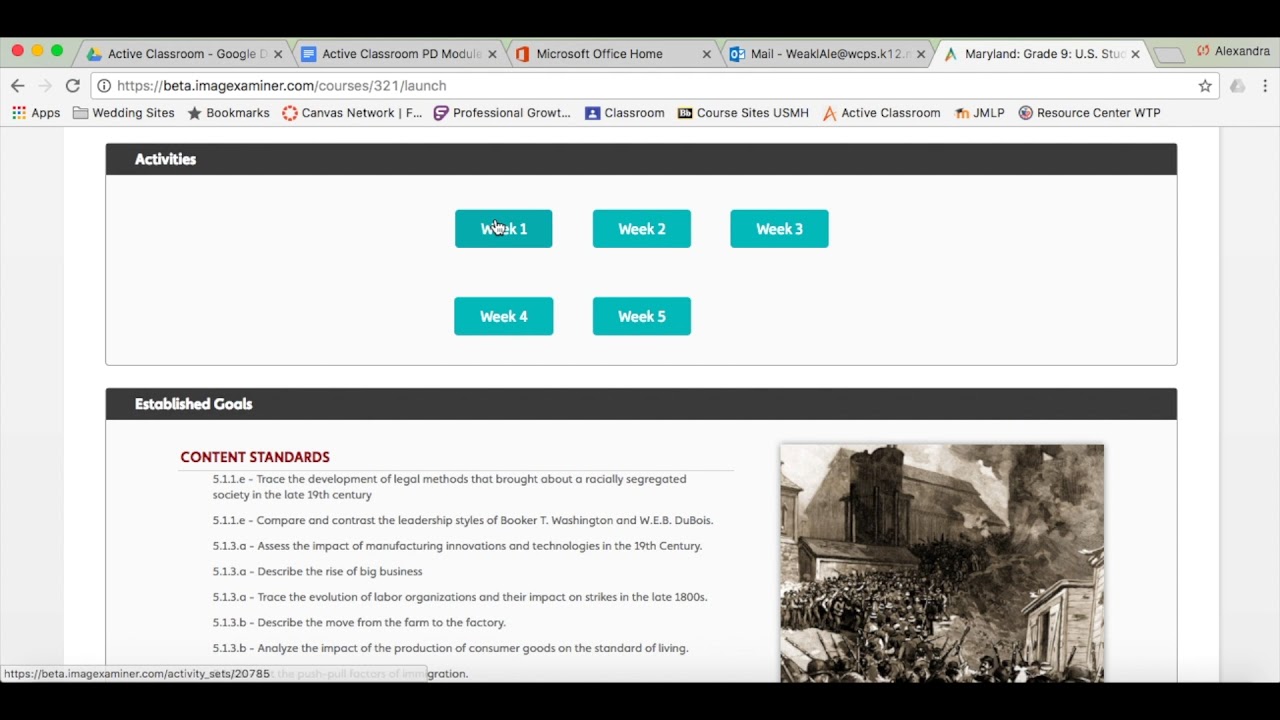Viewport: 1280px width, 720px height.
Task: Open the Week 5 activity set
Action: tap(641, 316)
